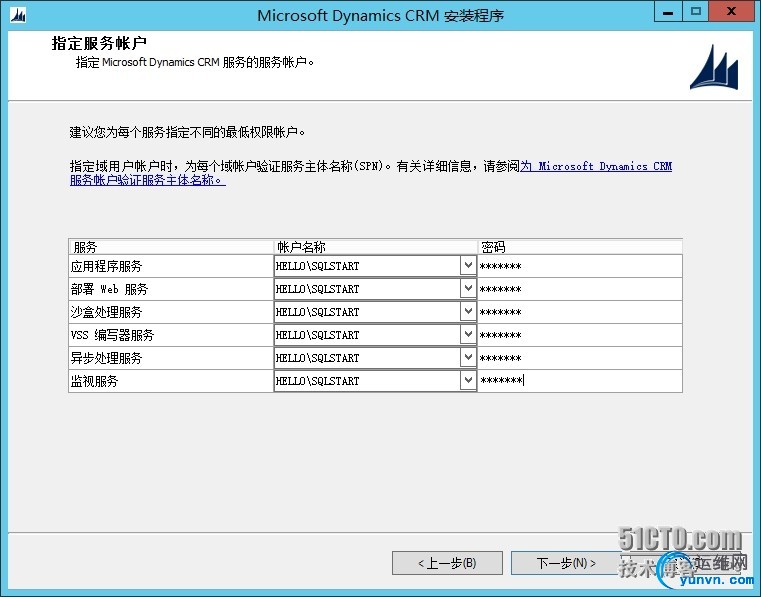Viewport: 761px width, 597px height.
Task: Maximize the CRM setup window
Action: click(695, 12)
